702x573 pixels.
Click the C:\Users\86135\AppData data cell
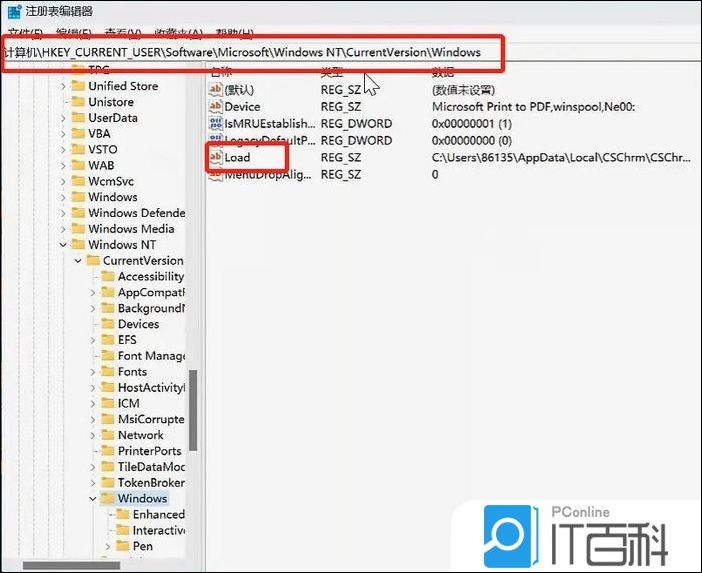click(561, 158)
